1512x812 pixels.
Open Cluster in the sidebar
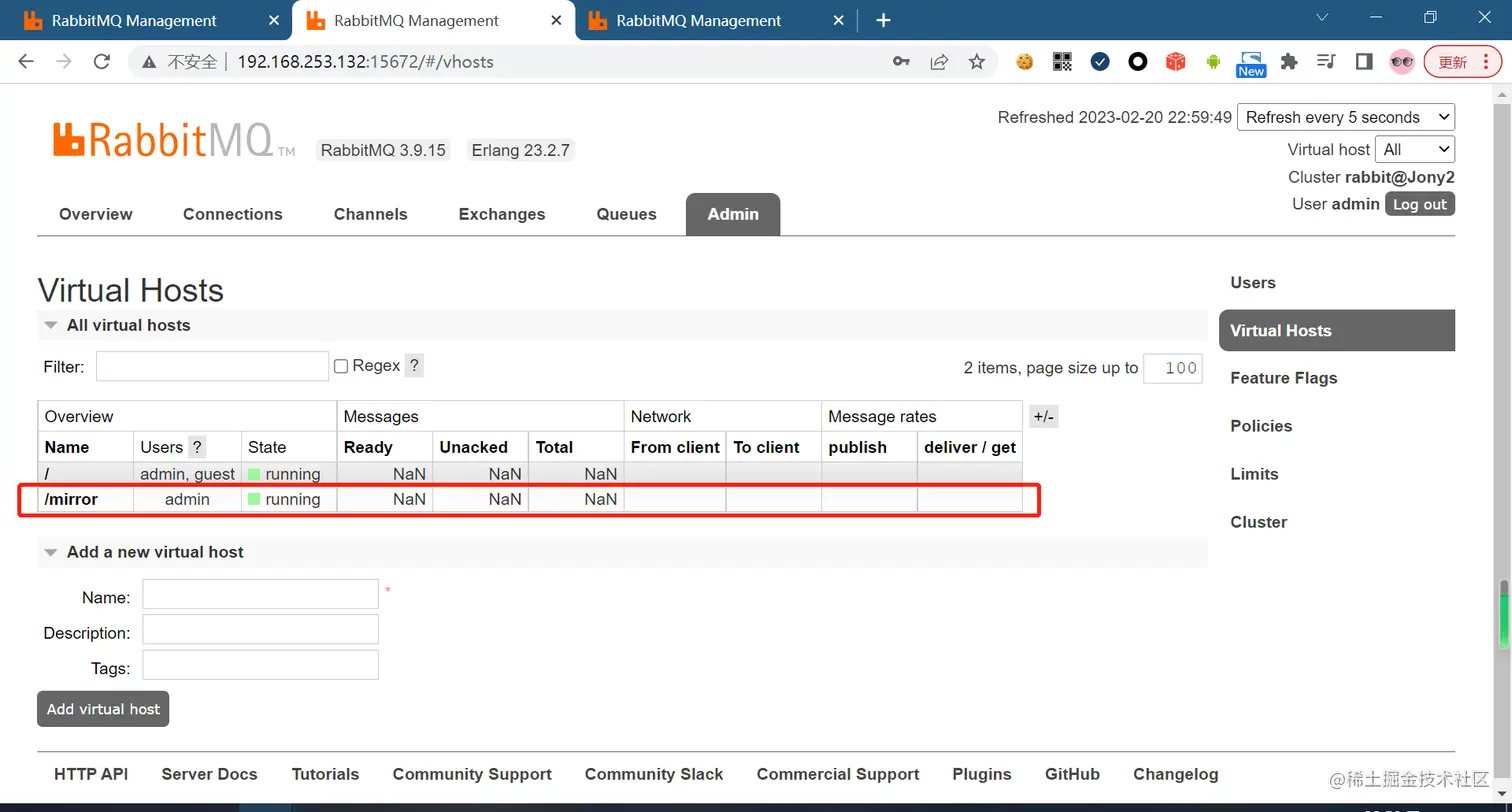[1259, 522]
